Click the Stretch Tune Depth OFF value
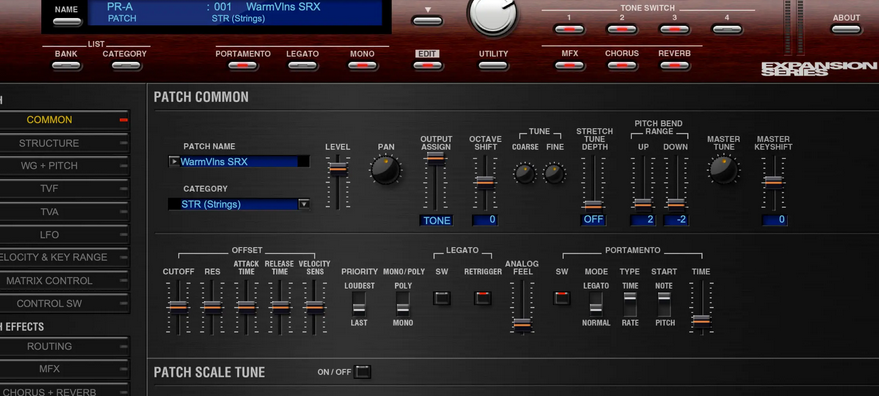 593,219
